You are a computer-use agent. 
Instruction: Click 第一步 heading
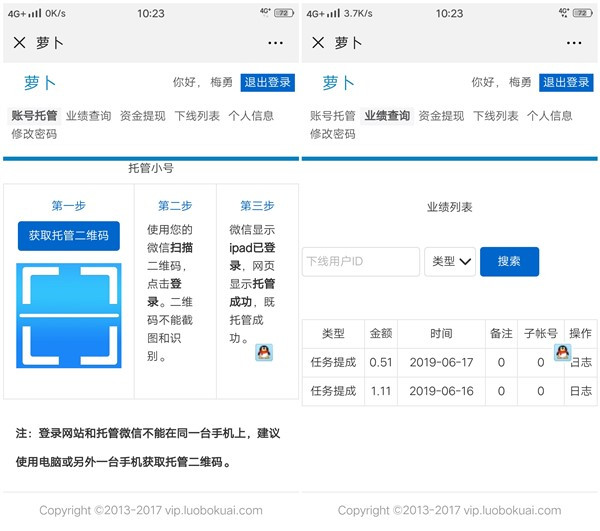click(69, 206)
